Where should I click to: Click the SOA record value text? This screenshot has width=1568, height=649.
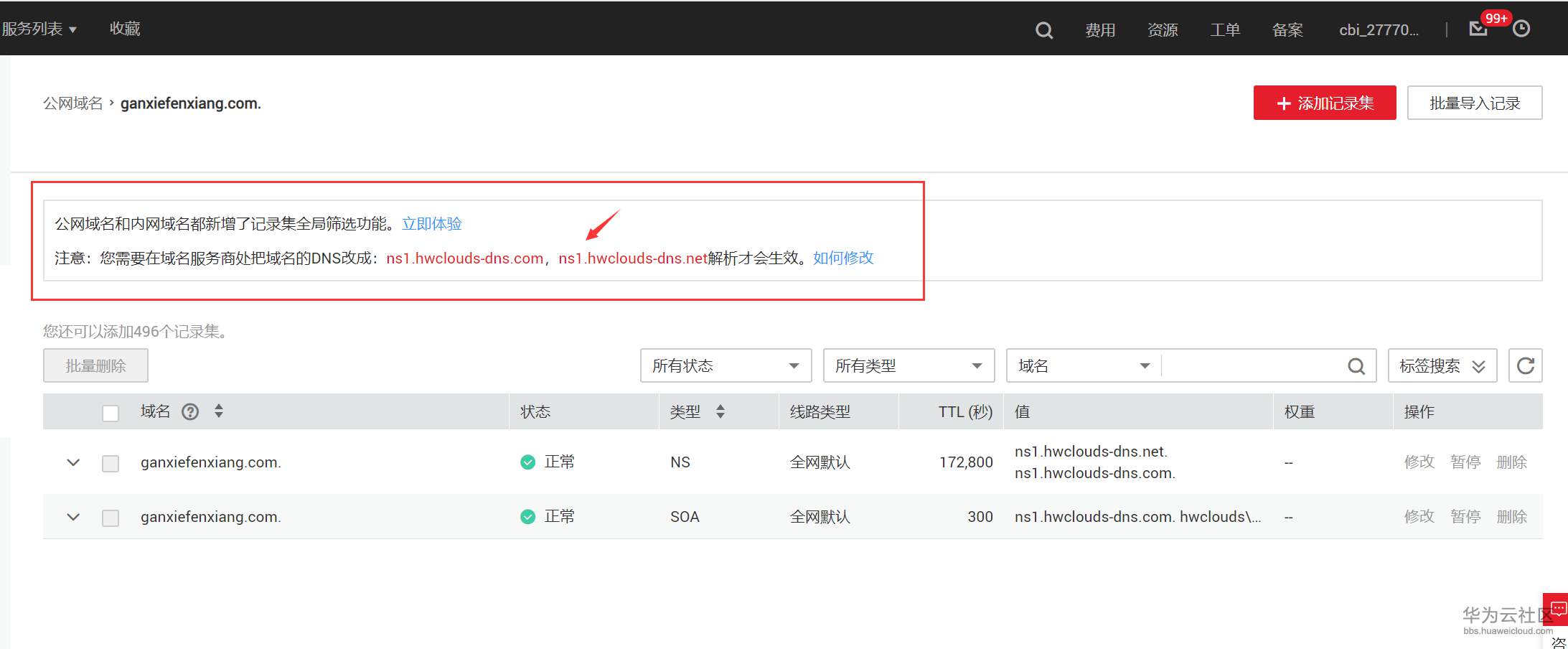[x=1137, y=517]
